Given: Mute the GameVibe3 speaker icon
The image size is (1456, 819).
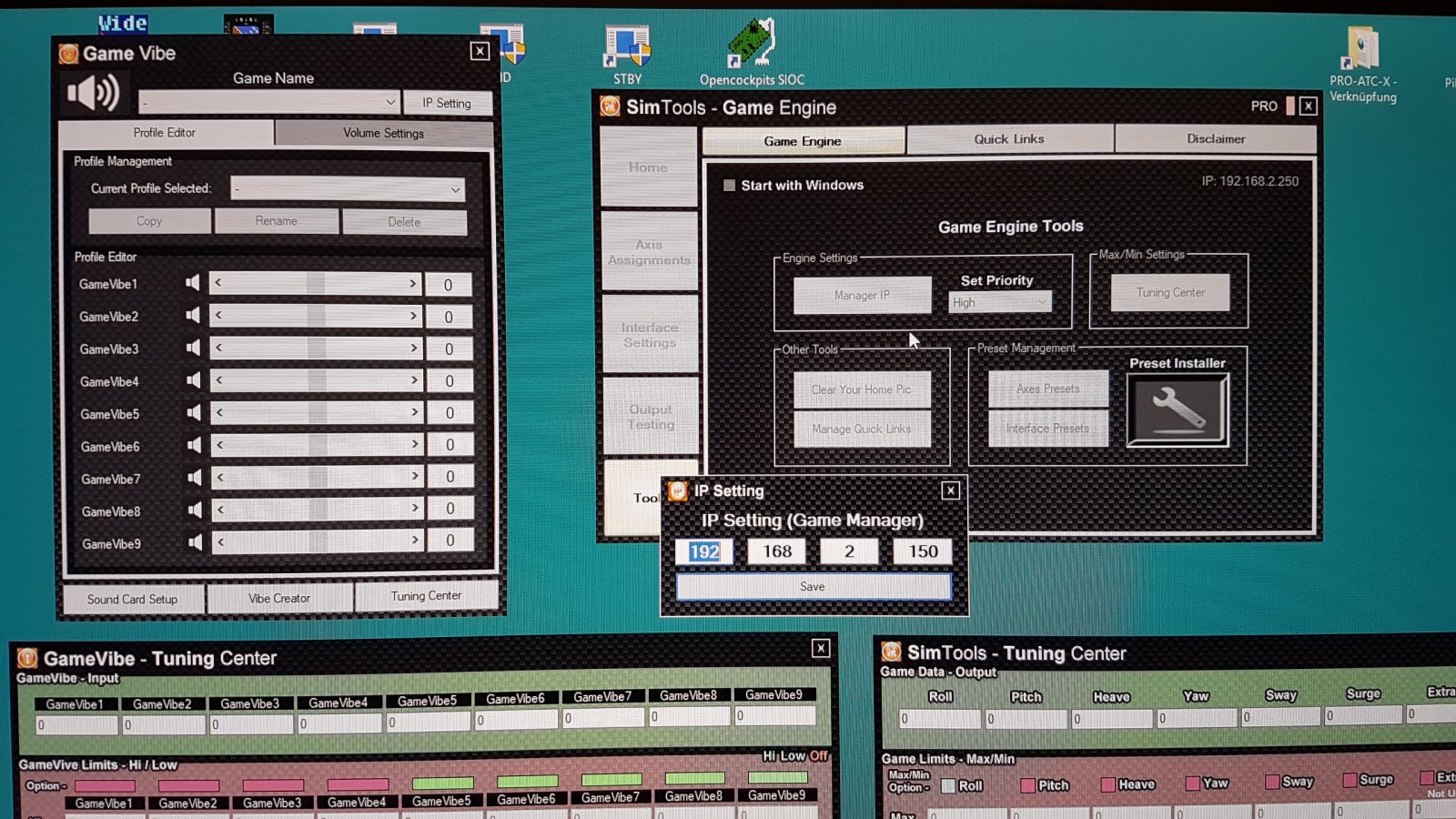Looking at the screenshot, I should pos(194,348).
